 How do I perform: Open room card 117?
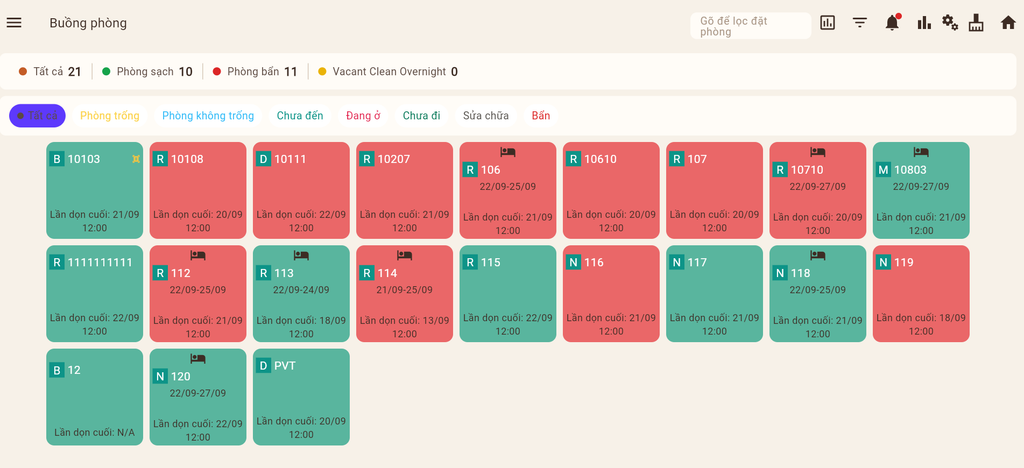pos(714,294)
